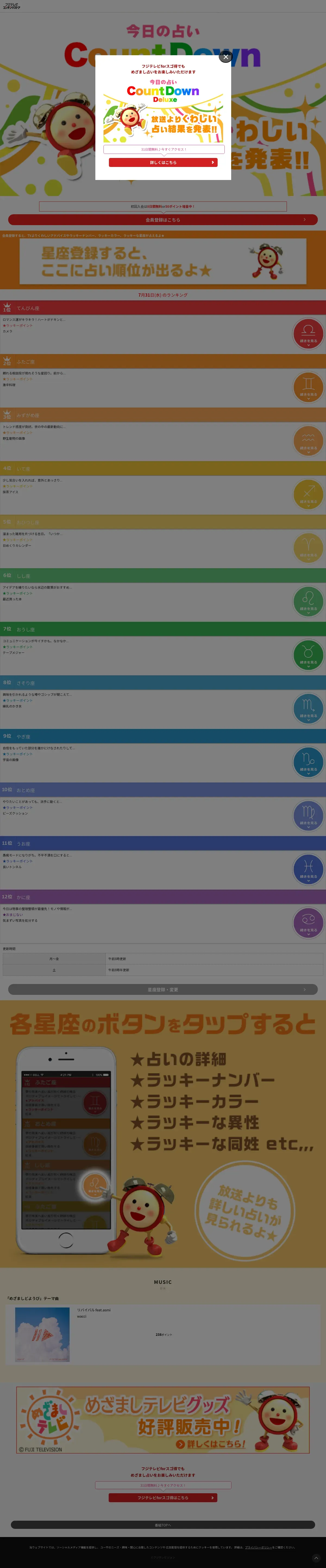Click the 会員登録はこちら red button
Screen dimensions: 326x1568
[163, 220]
